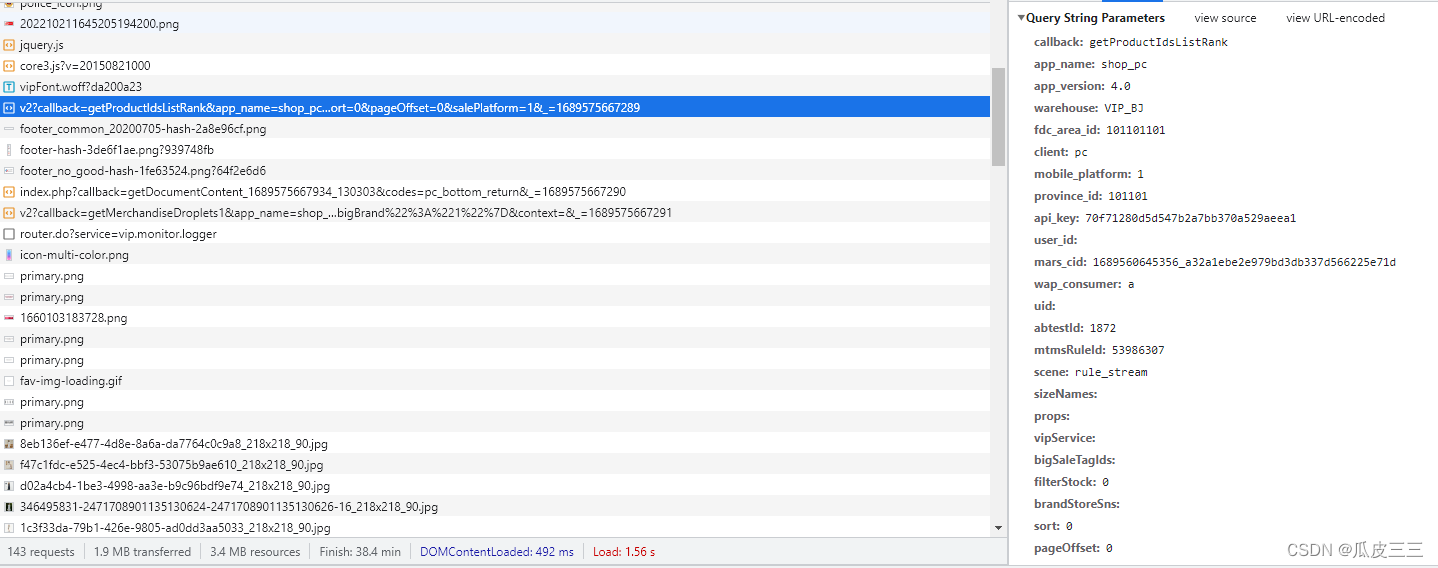Screen dimensions: 1438x568
Task: Click the Load: 1.56 s entry
Action: (x=624, y=552)
